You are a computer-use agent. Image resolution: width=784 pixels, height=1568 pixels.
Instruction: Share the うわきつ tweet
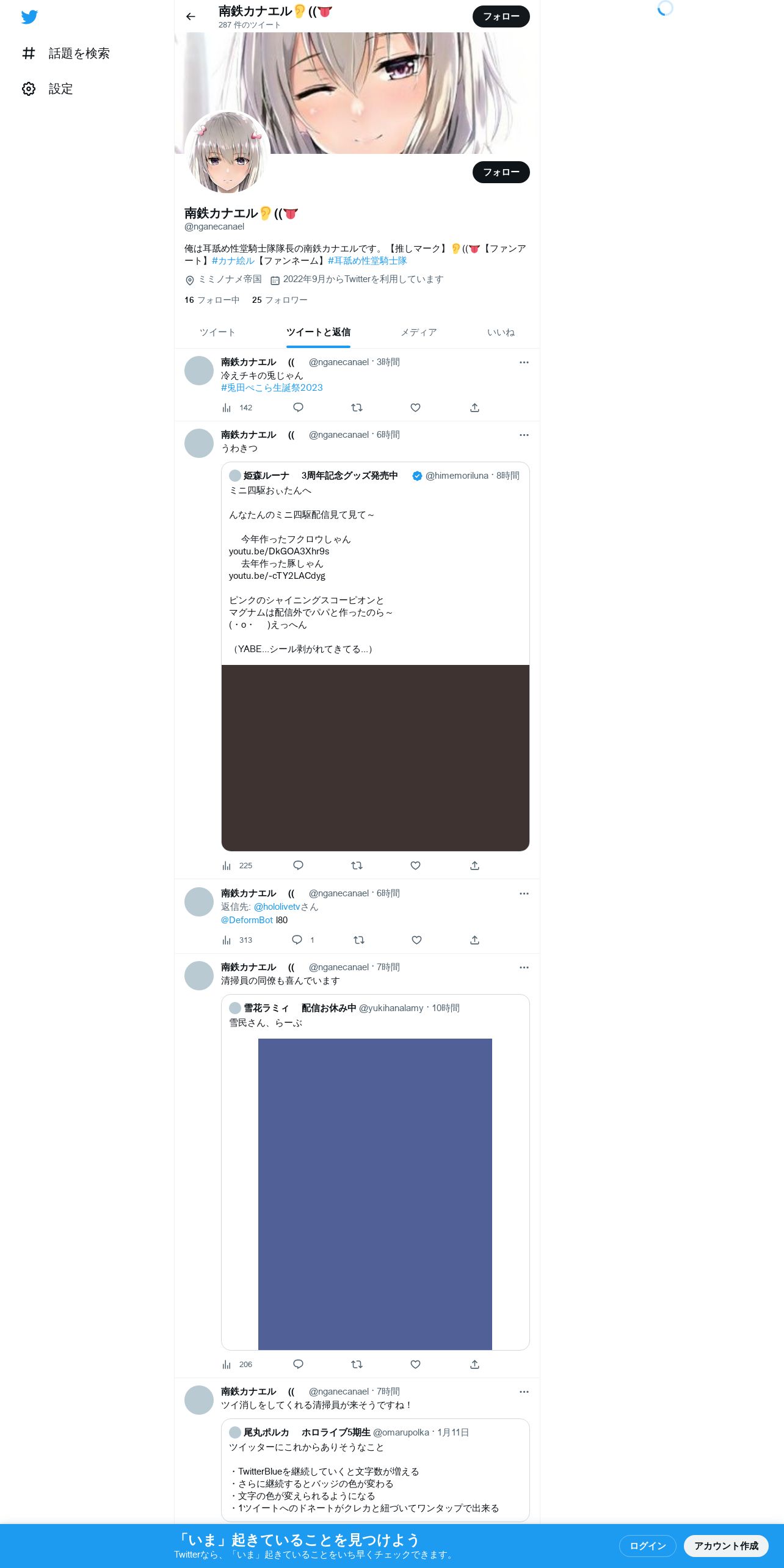click(474, 866)
